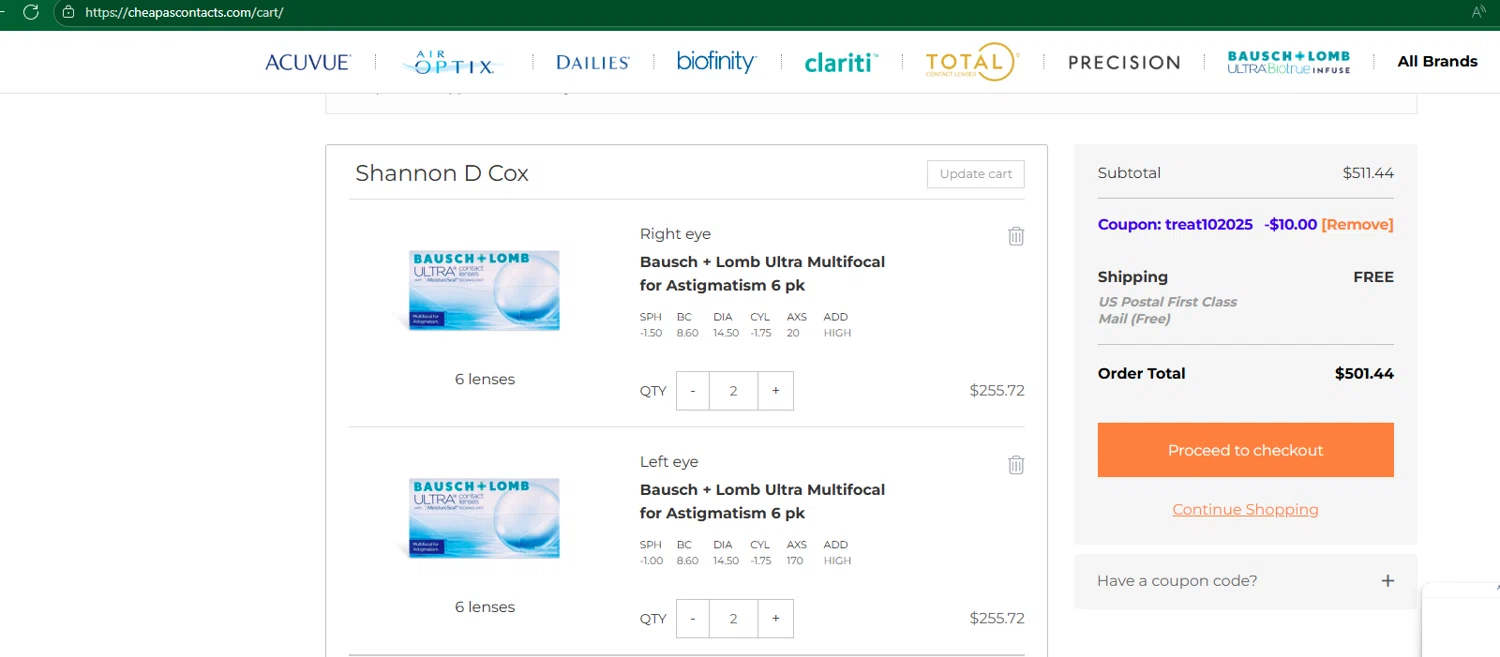Click the Left eye quantity input field

click(x=733, y=619)
